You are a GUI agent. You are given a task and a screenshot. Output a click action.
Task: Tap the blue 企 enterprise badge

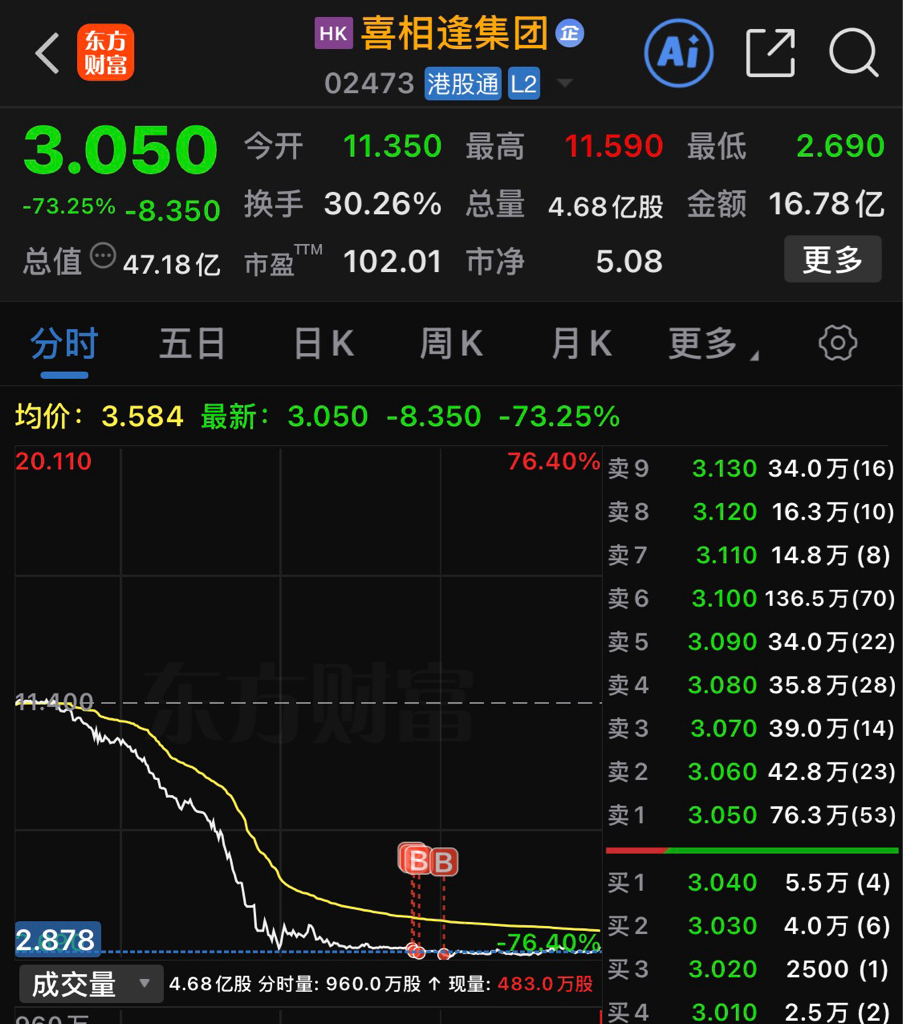coord(569,33)
